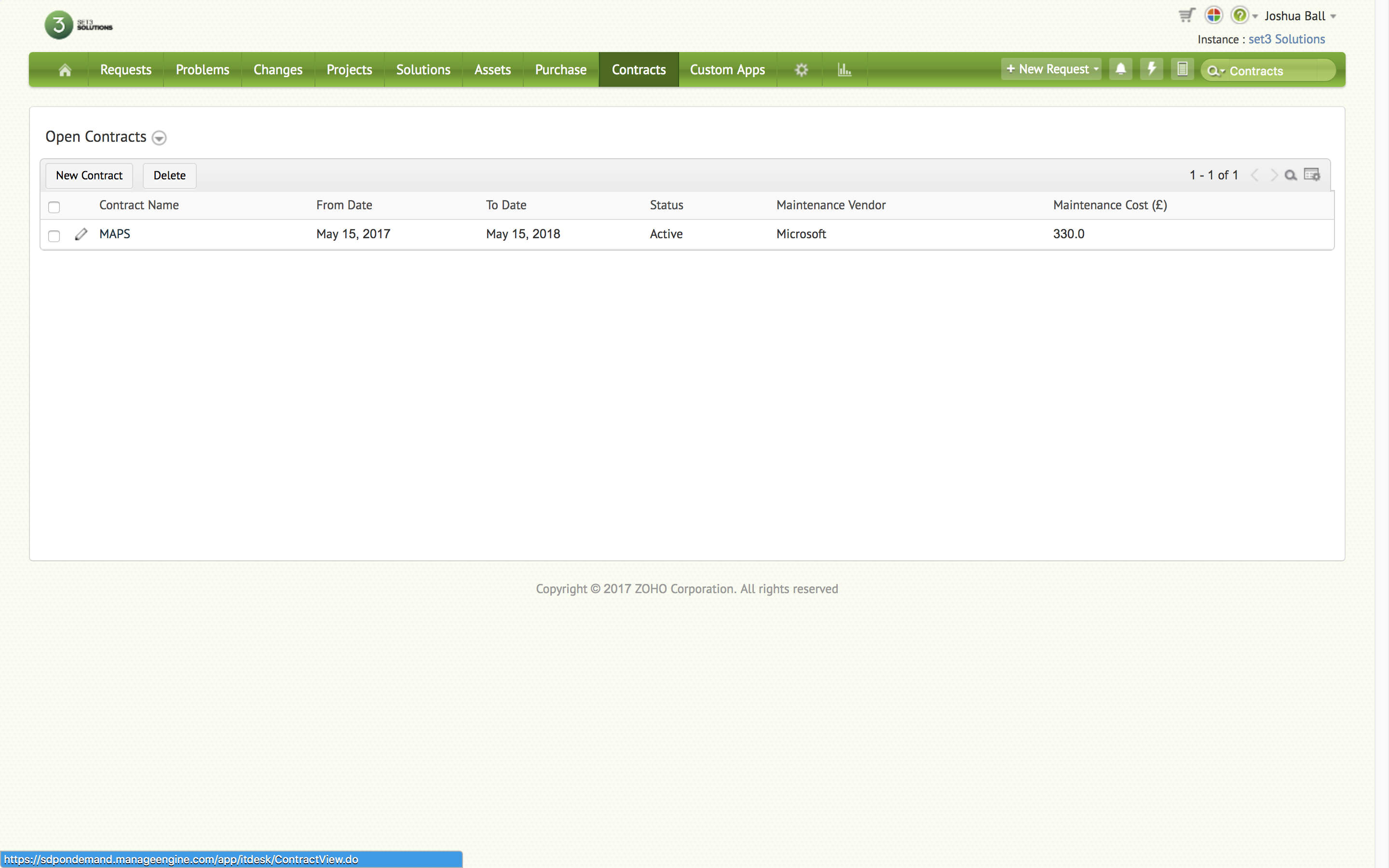Image resolution: width=1389 pixels, height=868 pixels.
Task: Switch to the Assets tab
Action: click(x=492, y=70)
